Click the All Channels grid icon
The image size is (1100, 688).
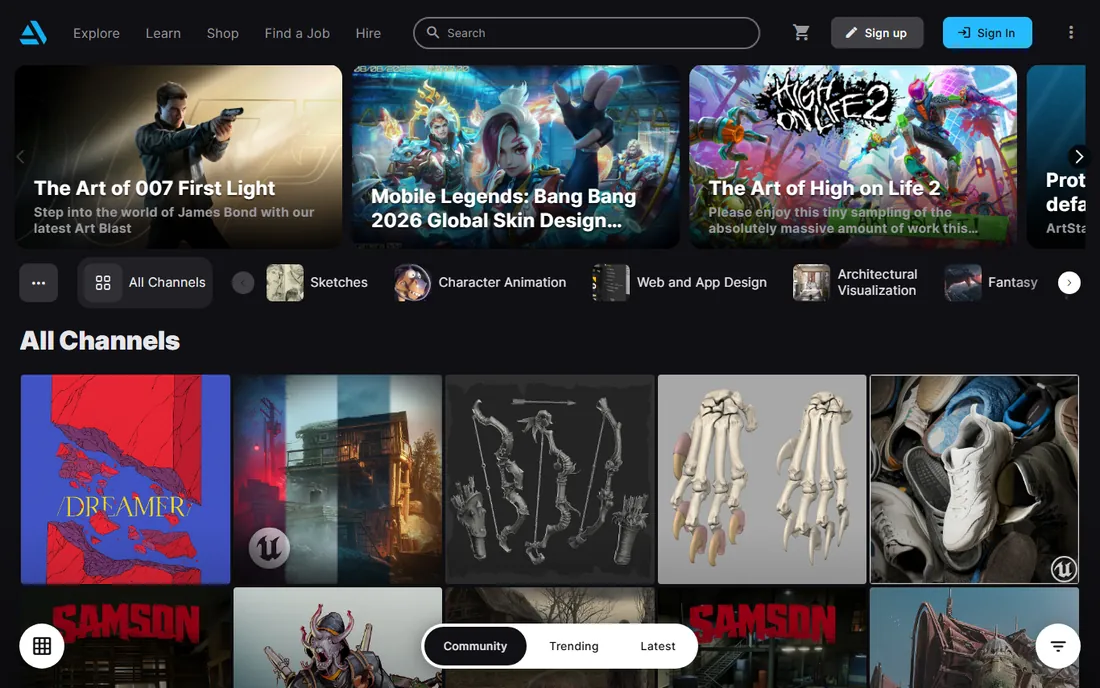click(103, 283)
